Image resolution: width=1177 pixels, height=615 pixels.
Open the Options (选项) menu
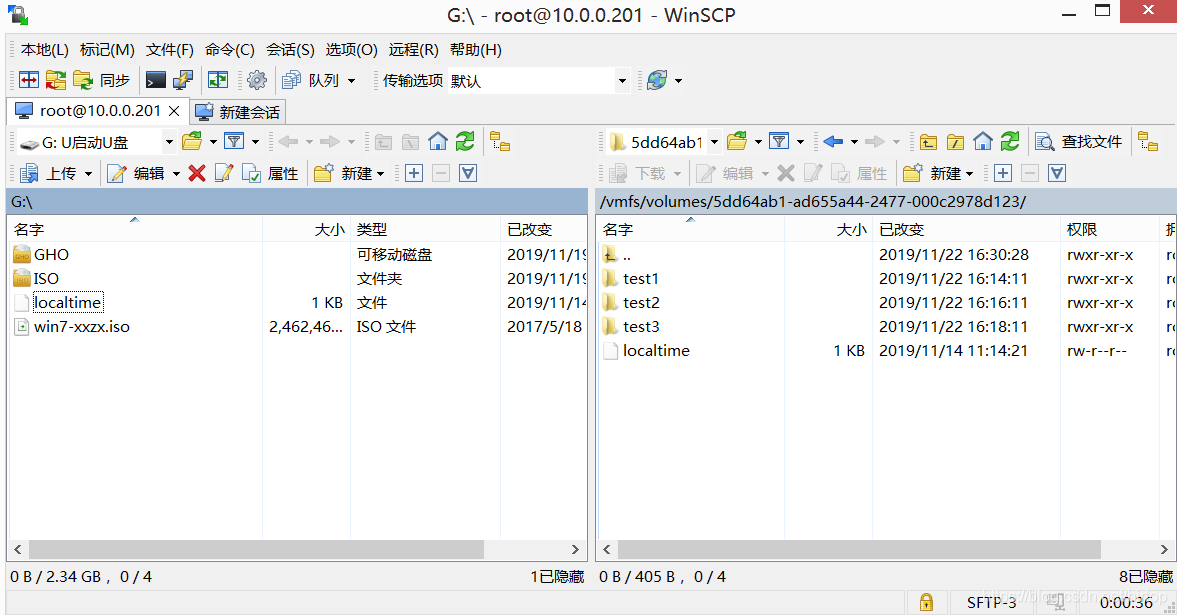coord(351,50)
